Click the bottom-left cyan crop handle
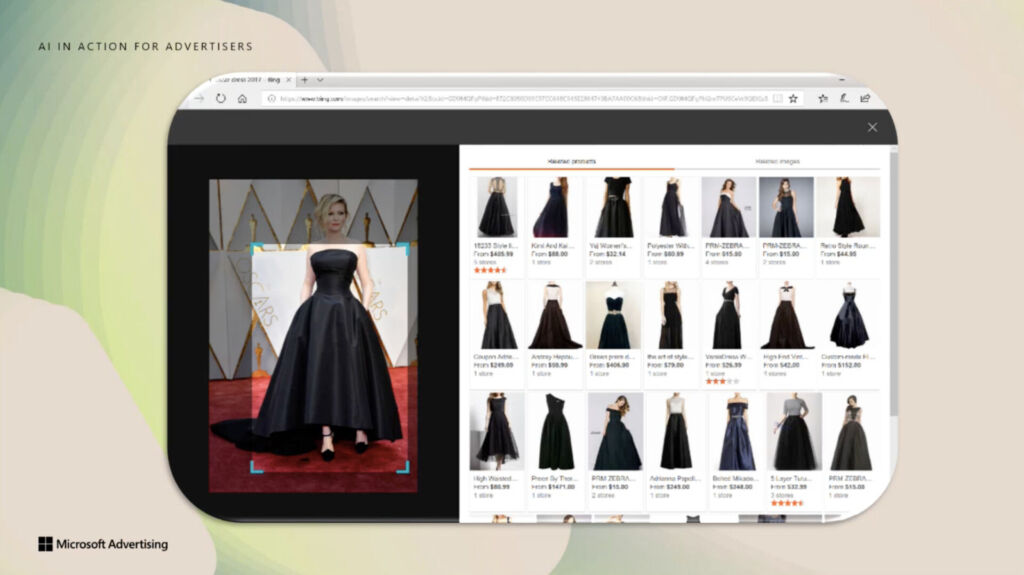Image resolution: width=1024 pixels, height=575 pixels. click(257, 467)
